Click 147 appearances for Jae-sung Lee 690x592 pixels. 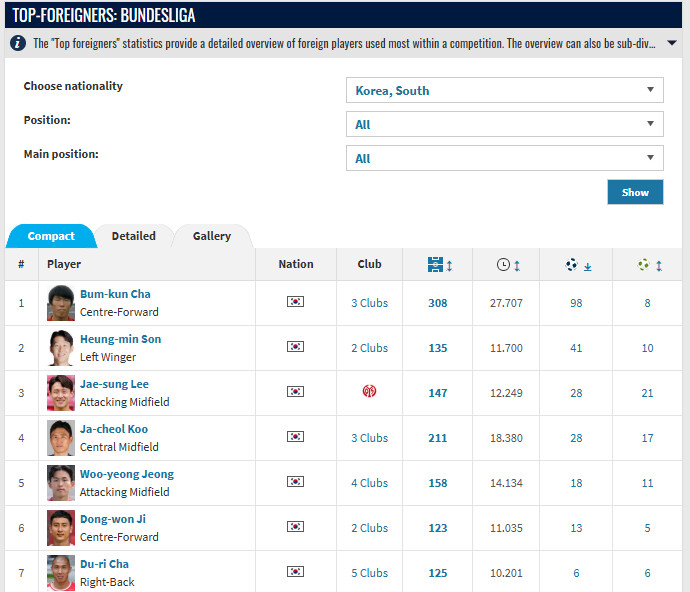click(438, 393)
